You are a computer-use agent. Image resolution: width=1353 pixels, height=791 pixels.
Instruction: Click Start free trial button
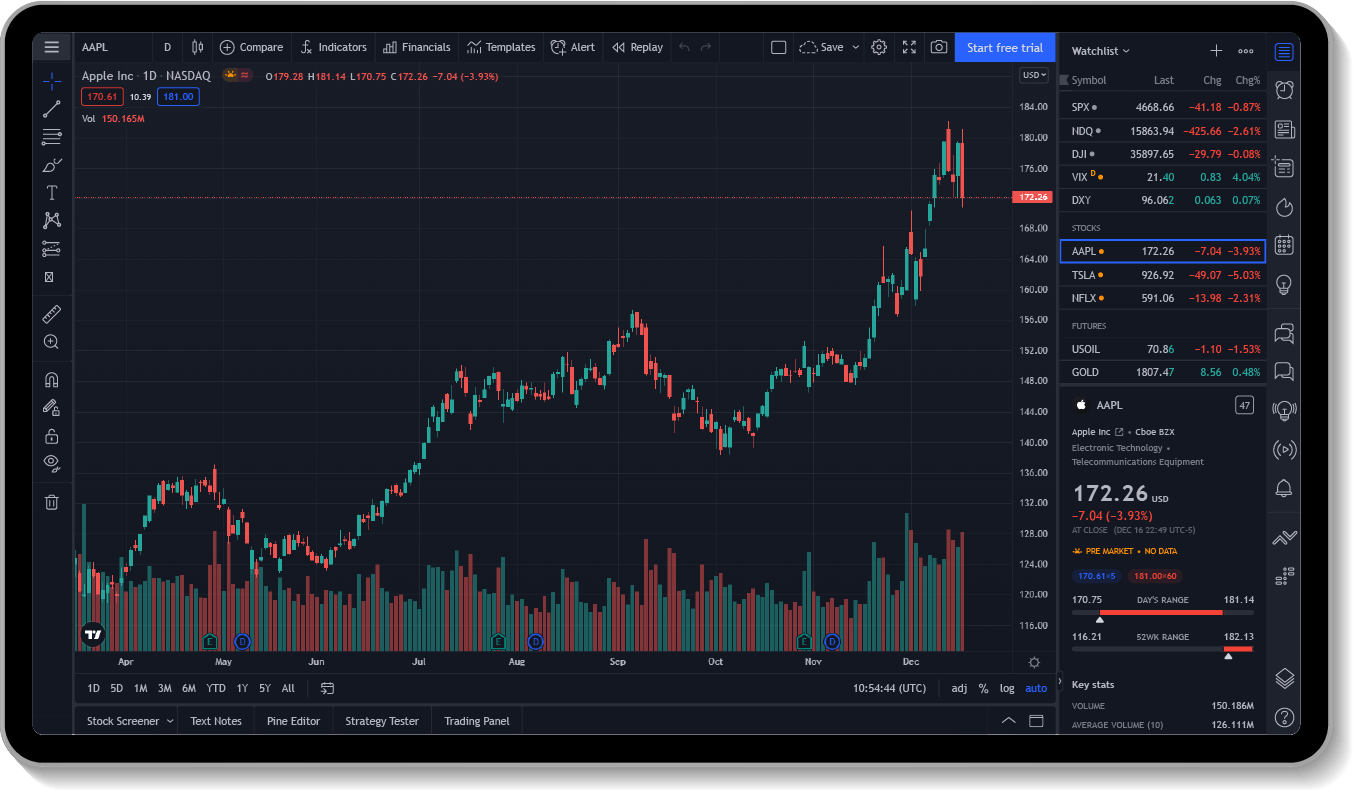(1005, 47)
